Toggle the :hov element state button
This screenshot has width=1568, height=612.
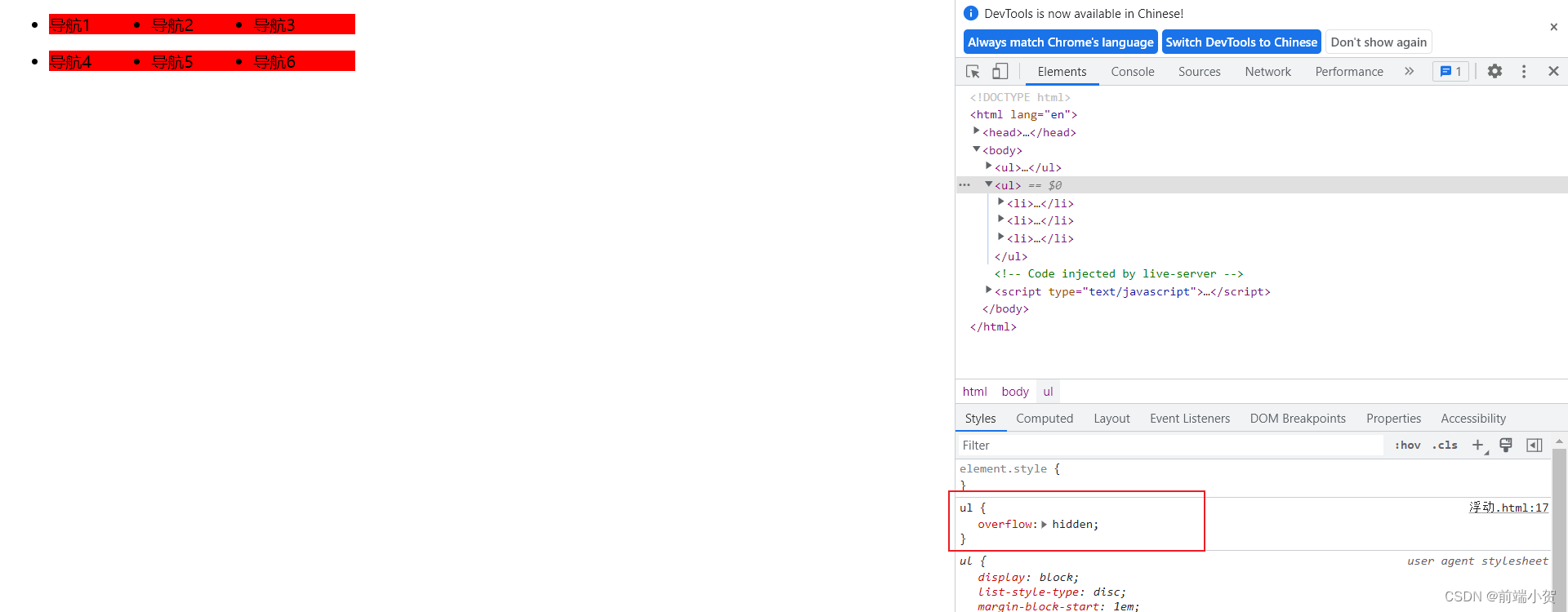1408,445
